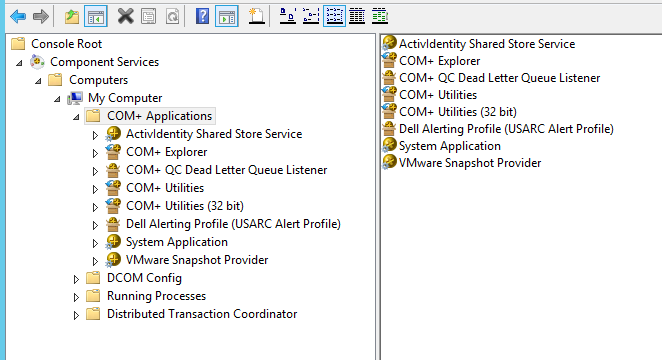Select System Application in right pane list
The height and width of the screenshot is (360, 662).
point(450,146)
